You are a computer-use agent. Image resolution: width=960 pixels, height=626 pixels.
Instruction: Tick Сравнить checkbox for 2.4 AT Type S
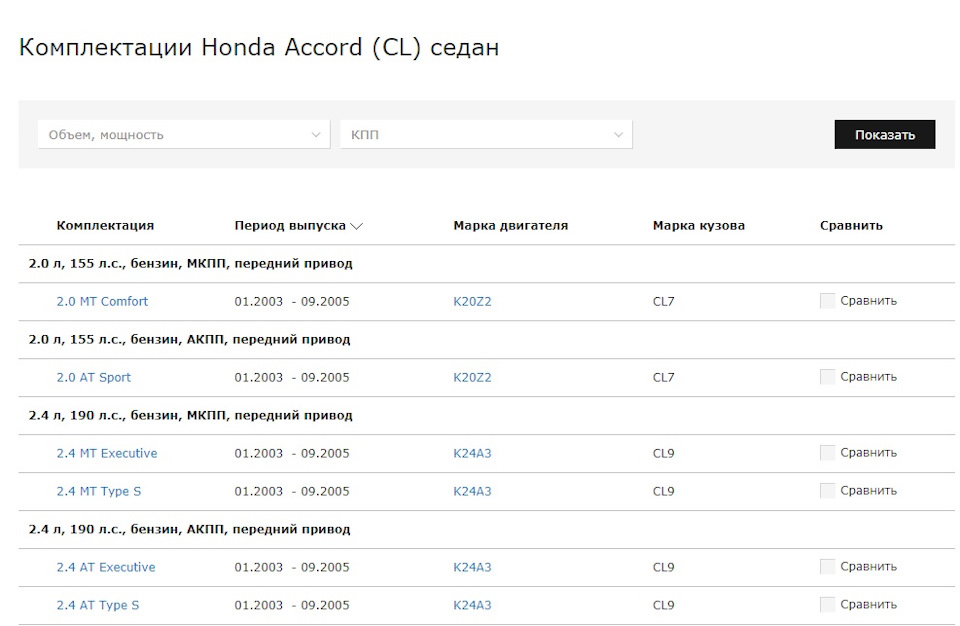[x=827, y=605]
